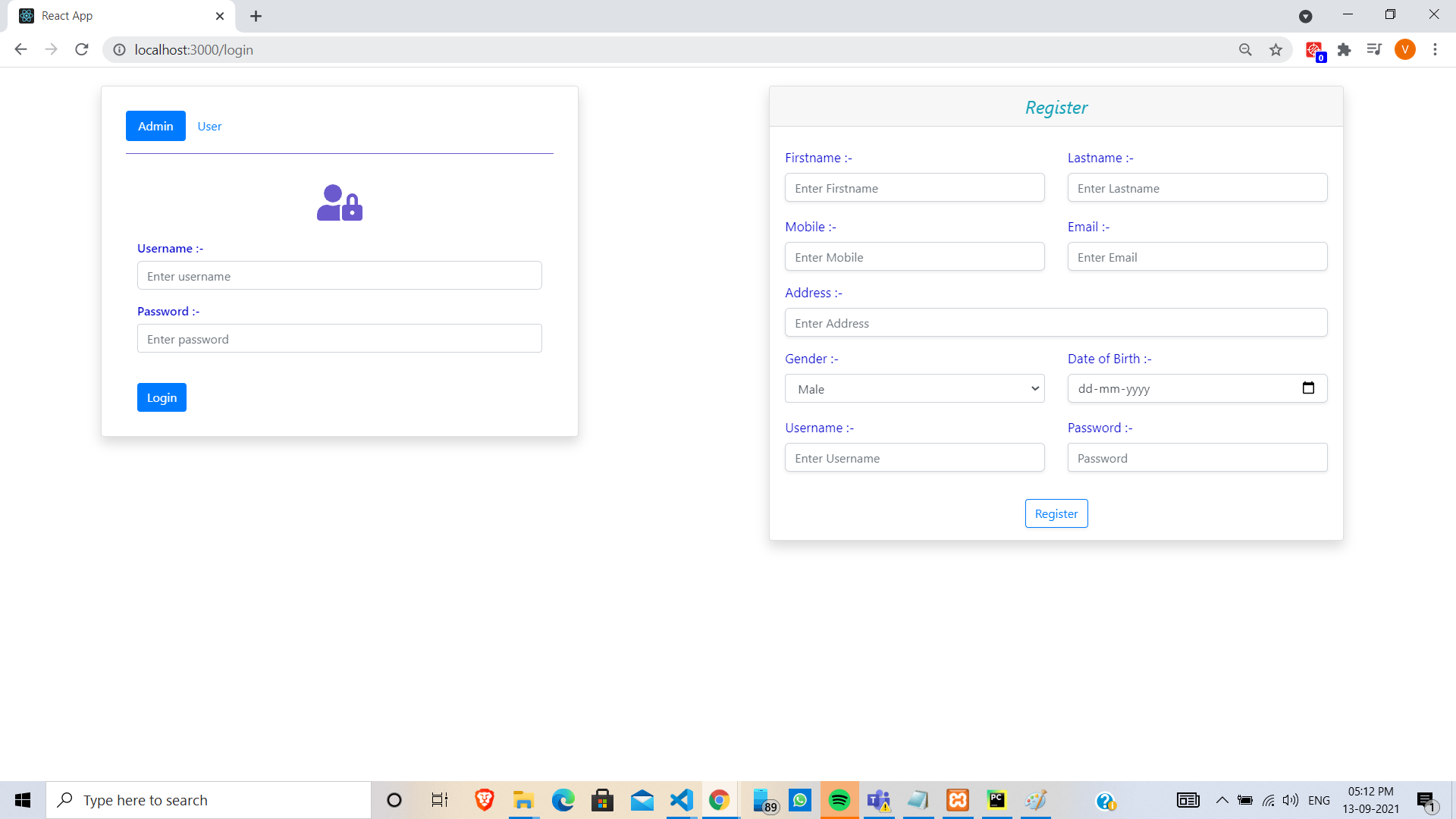Open Brave browser from the taskbar
1456x819 pixels.
(484, 800)
